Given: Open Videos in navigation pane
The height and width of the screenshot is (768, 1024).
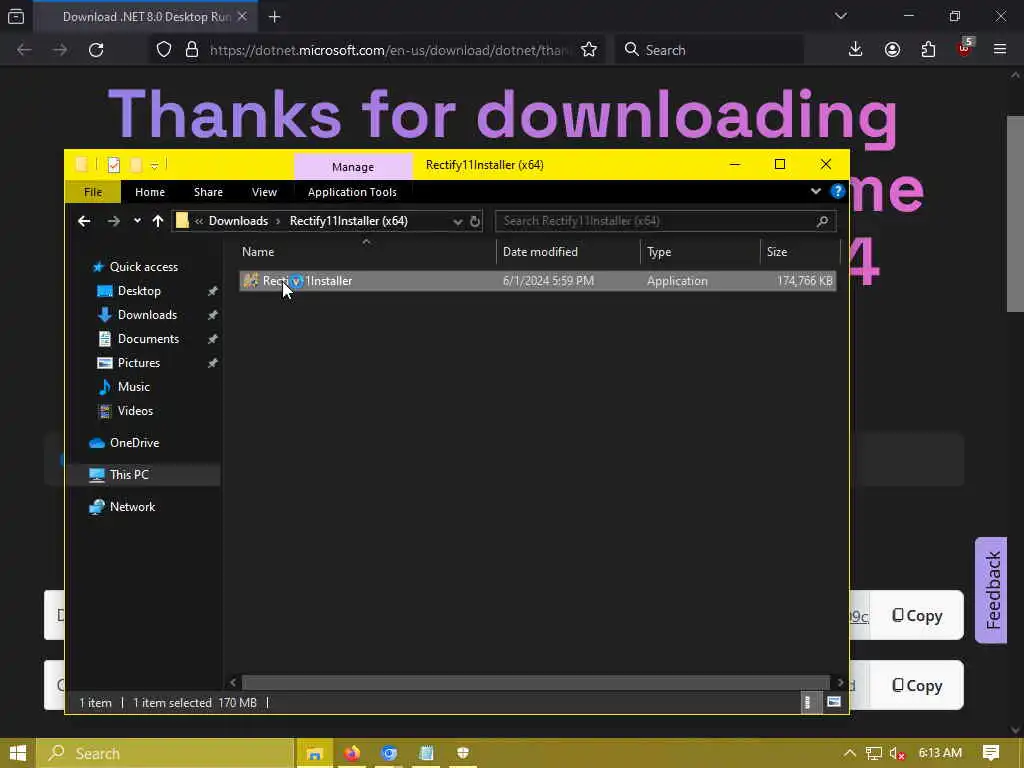Looking at the screenshot, I should (135, 411).
